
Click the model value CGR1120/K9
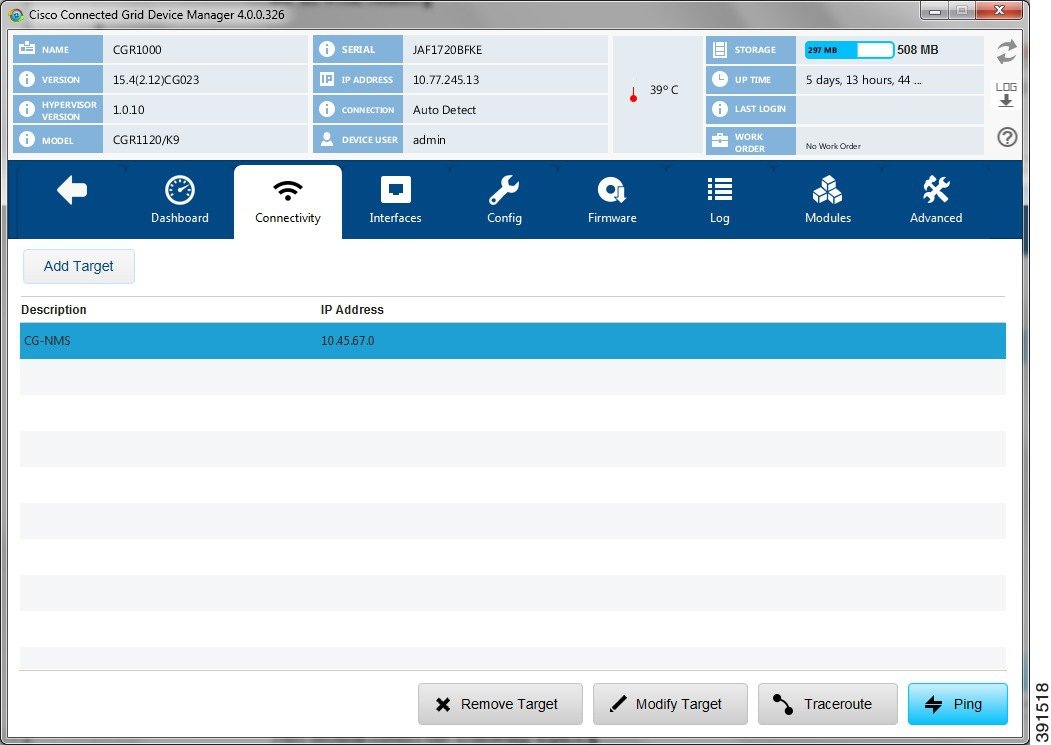(146, 140)
